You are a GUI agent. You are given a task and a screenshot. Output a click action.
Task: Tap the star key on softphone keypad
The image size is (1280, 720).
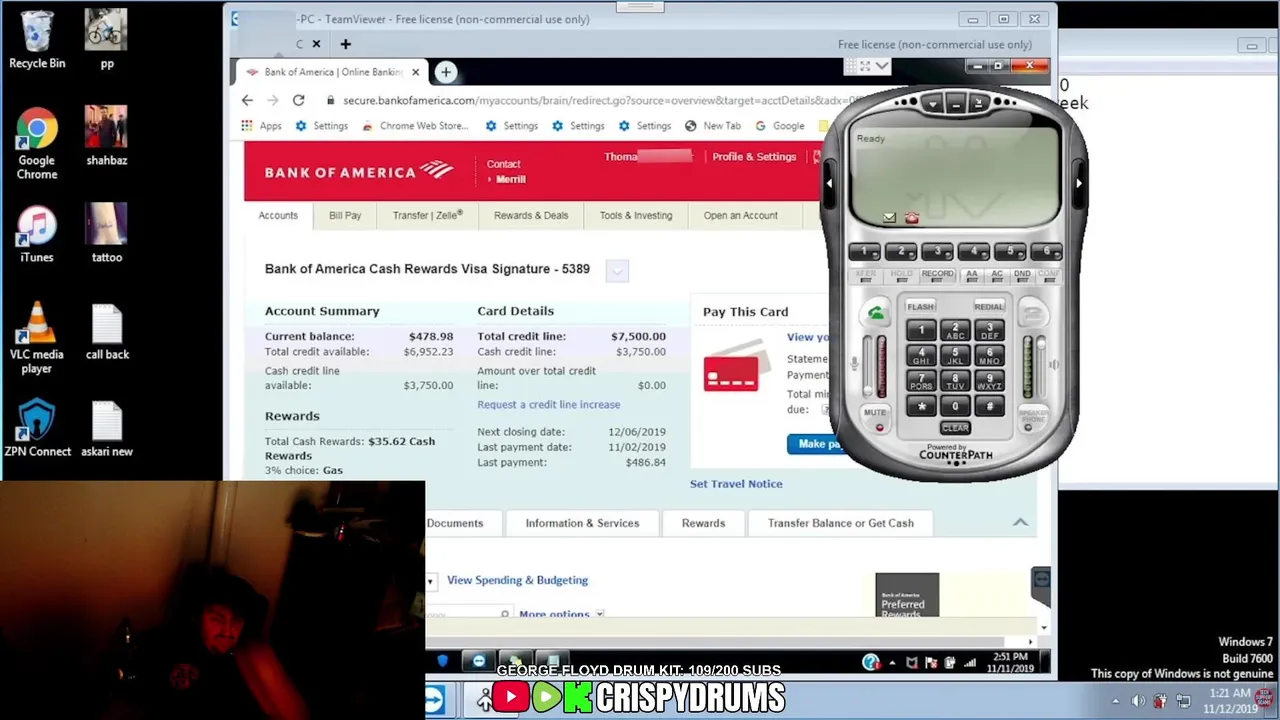pyautogui.click(x=921, y=406)
